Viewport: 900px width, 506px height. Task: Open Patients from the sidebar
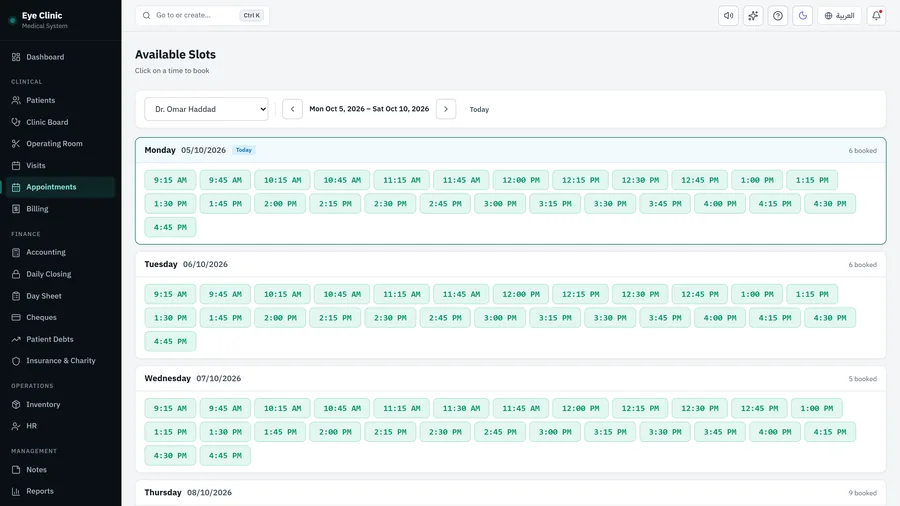pyautogui.click(x=60, y=100)
